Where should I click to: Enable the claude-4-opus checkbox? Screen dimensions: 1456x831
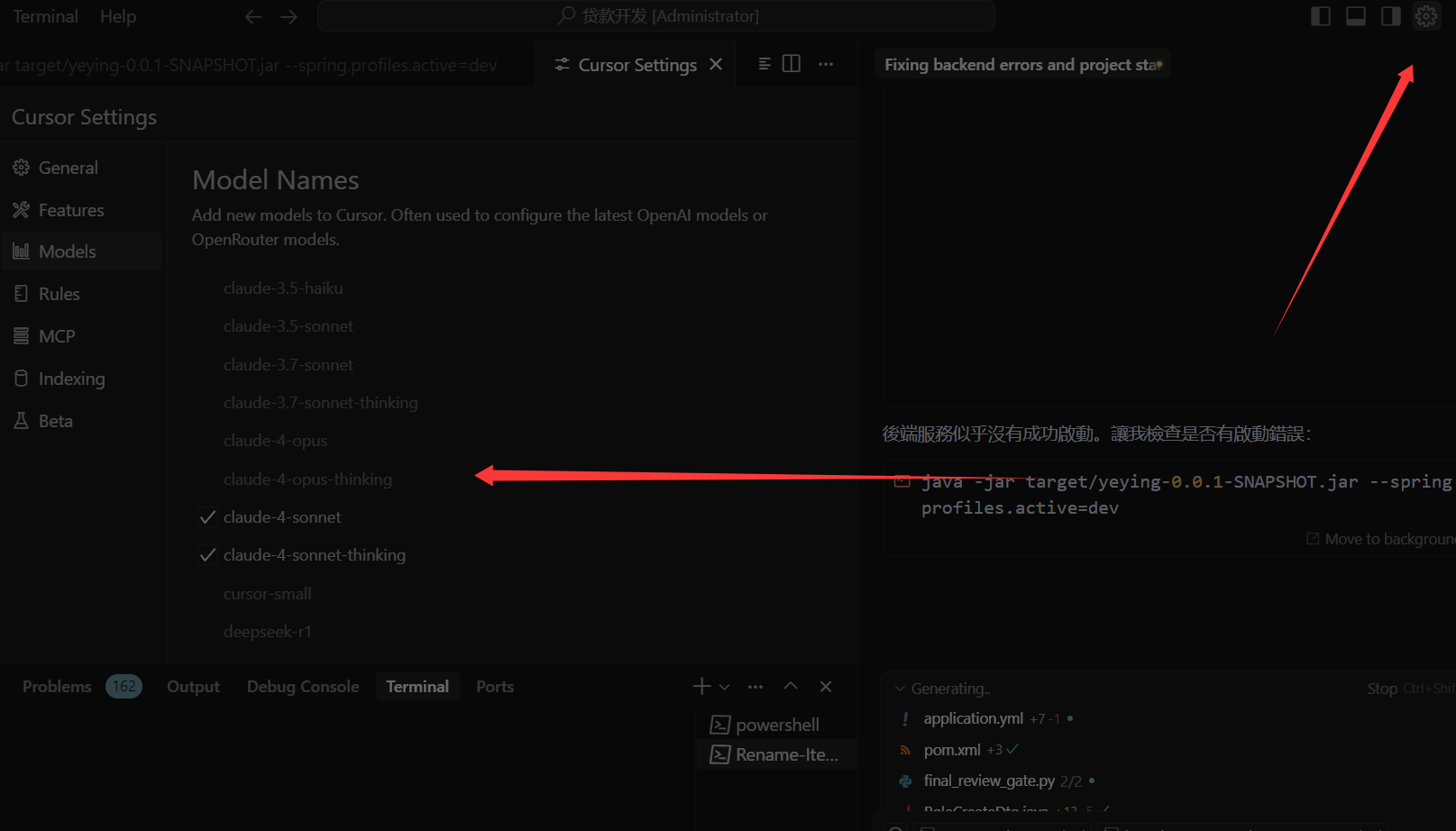pyautogui.click(x=207, y=441)
